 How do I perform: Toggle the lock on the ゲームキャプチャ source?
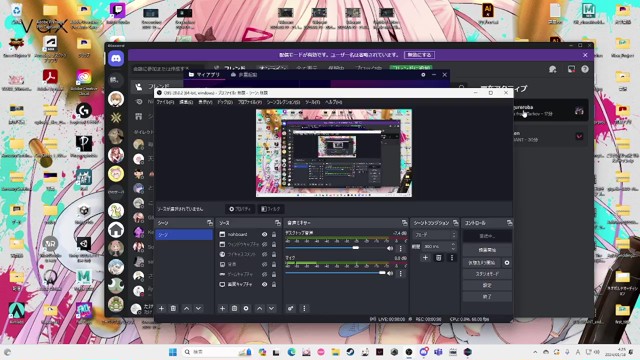tap(274, 274)
